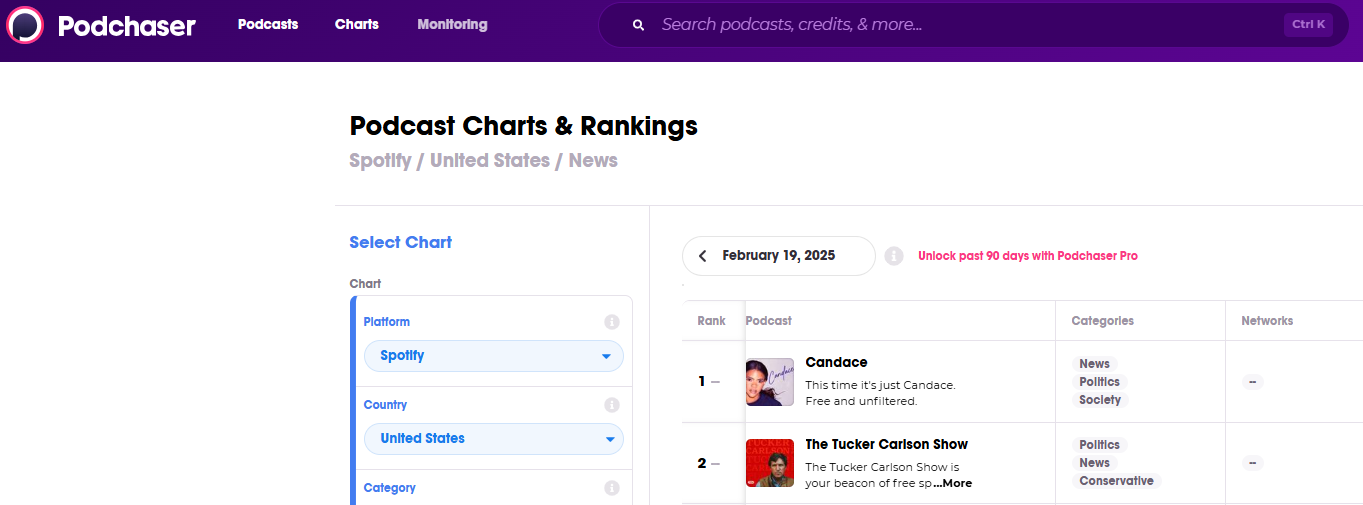Click the search magnifier icon
Image resolution: width=1363 pixels, height=505 pixels.
tap(638, 25)
